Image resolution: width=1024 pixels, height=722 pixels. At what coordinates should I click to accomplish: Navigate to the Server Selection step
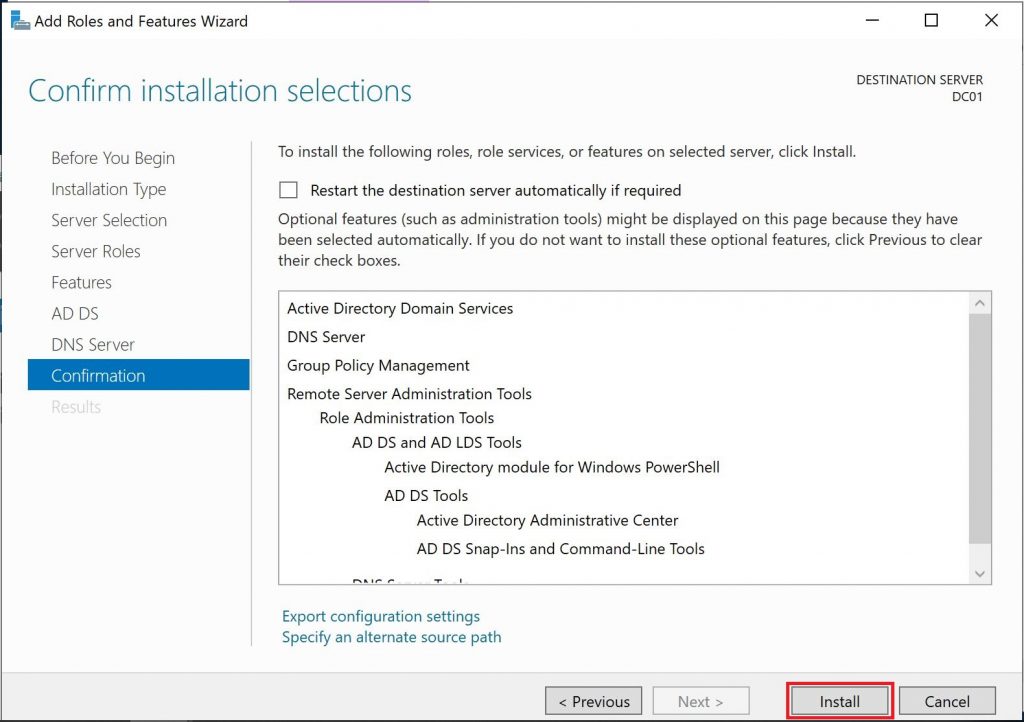click(x=109, y=220)
